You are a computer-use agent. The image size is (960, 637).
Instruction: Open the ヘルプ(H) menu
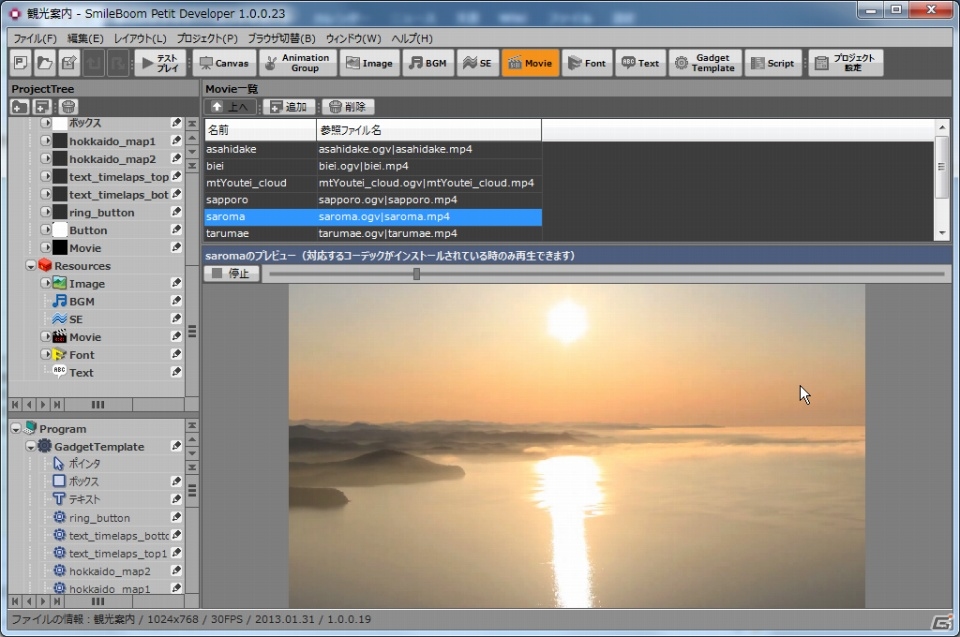click(x=412, y=38)
